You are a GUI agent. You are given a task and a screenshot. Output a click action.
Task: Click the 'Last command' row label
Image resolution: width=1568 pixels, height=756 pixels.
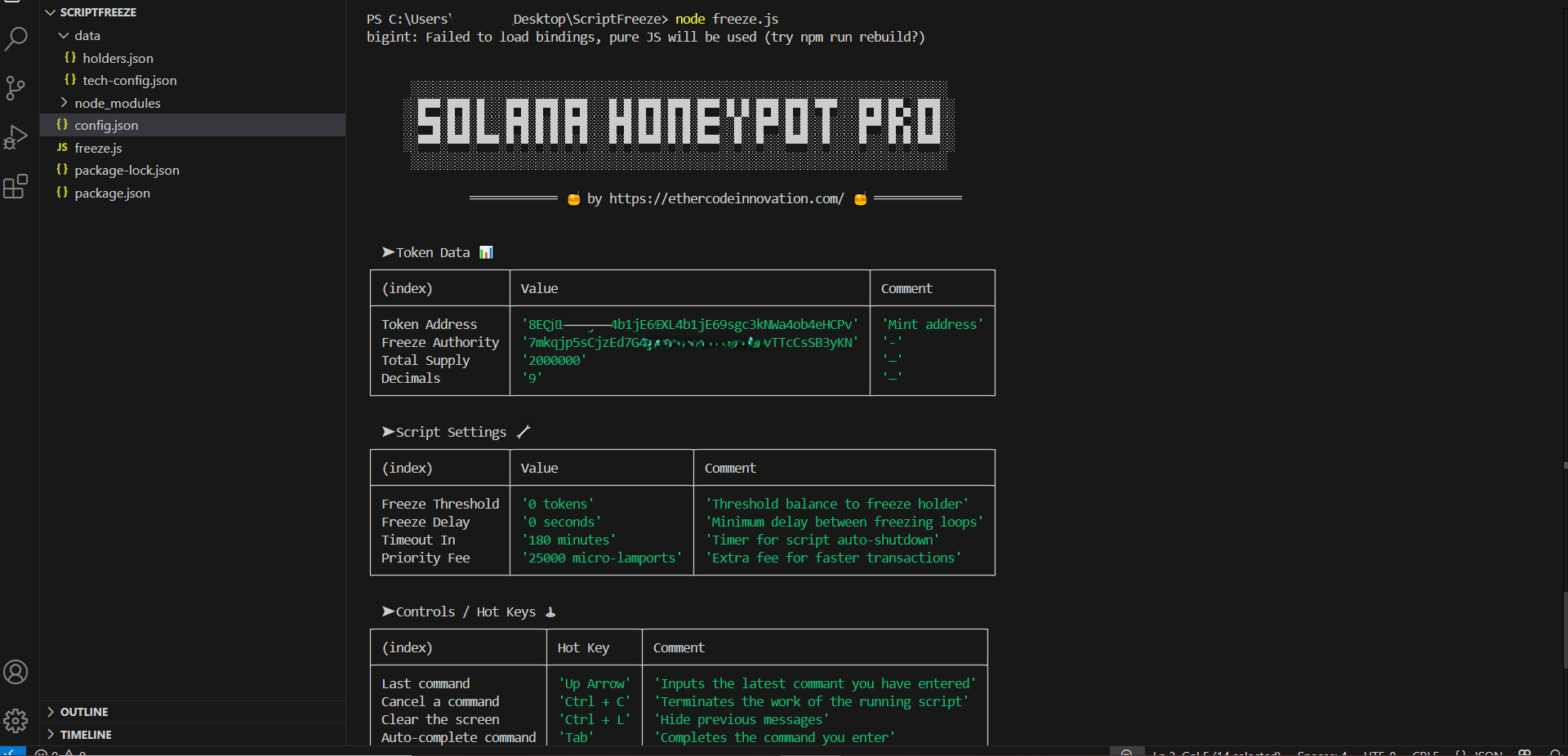(425, 683)
